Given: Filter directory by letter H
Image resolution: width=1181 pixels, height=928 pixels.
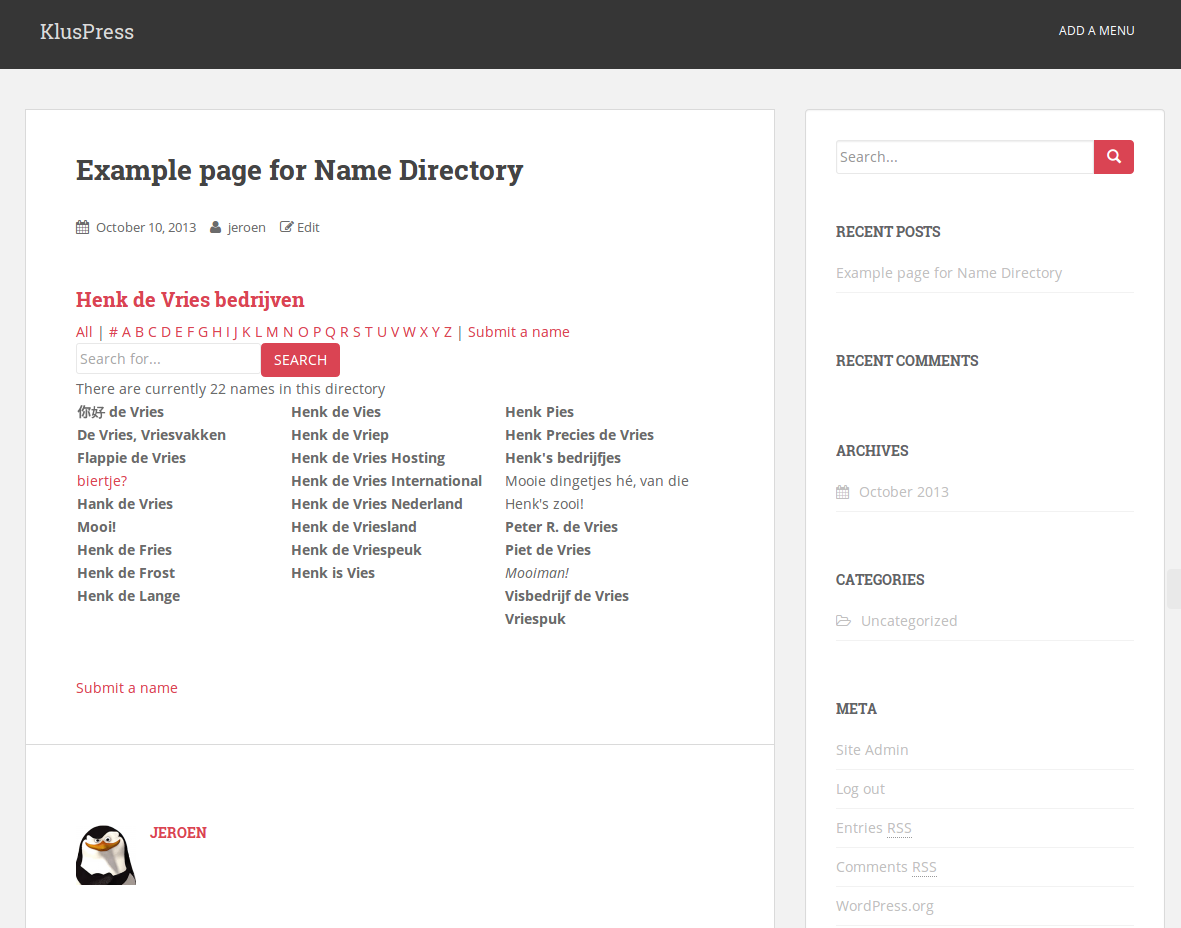Looking at the screenshot, I should (217, 332).
